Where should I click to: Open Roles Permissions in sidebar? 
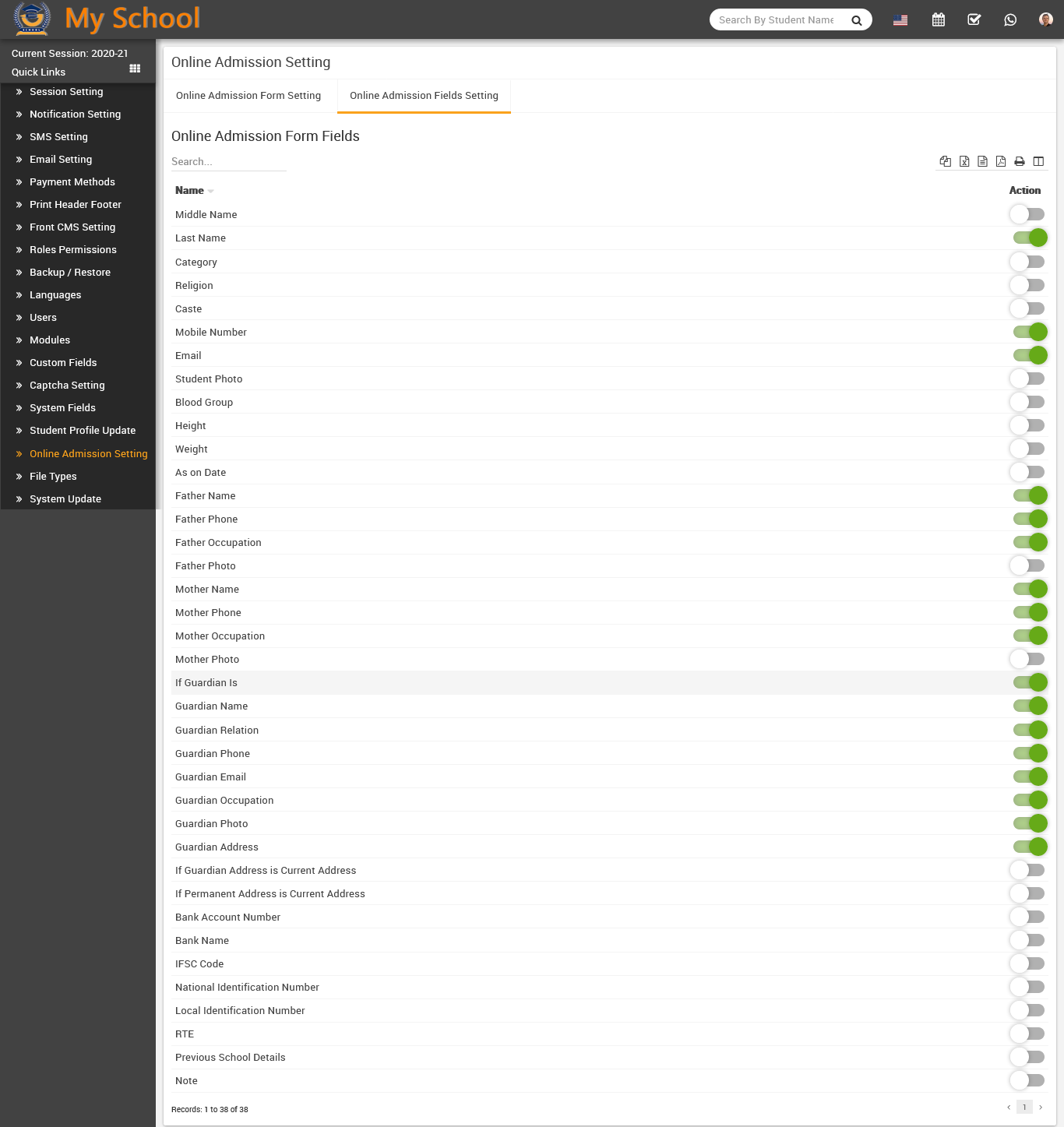tap(72, 250)
